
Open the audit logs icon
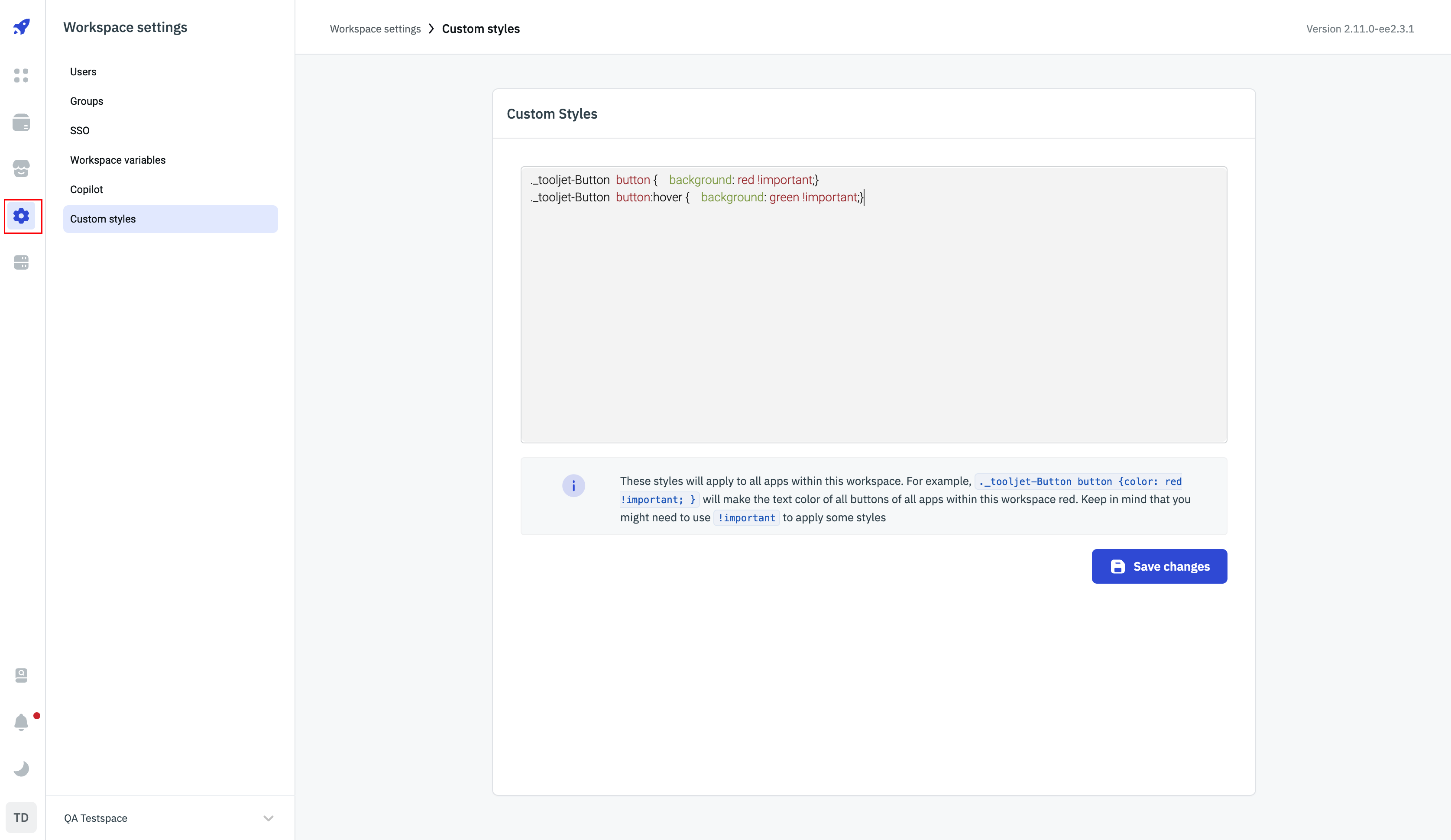pos(21,675)
